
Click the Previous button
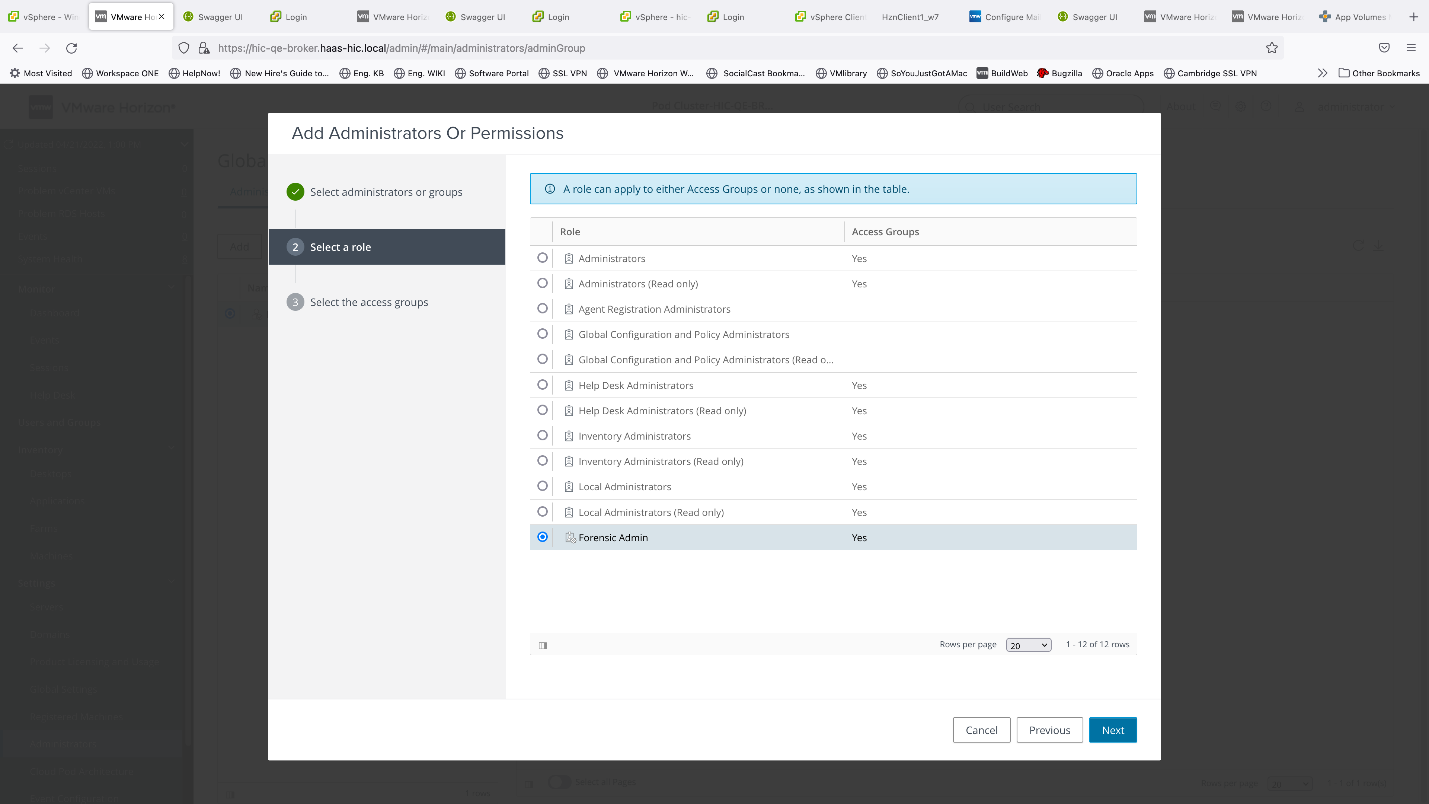(1049, 730)
